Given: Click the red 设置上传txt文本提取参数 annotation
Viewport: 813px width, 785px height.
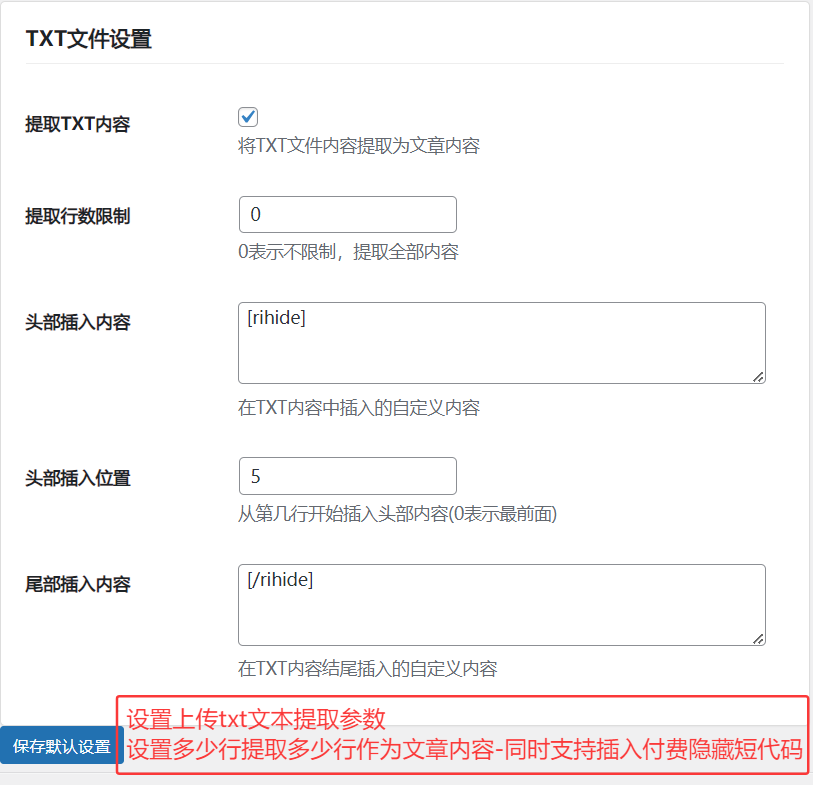Looking at the screenshot, I should (256, 718).
